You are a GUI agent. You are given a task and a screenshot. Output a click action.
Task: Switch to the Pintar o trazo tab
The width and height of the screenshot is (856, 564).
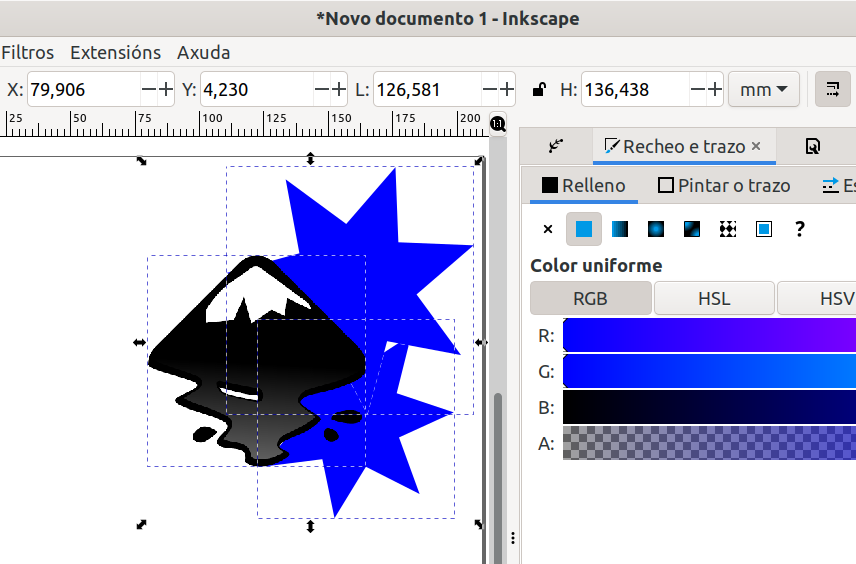(724, 185)
